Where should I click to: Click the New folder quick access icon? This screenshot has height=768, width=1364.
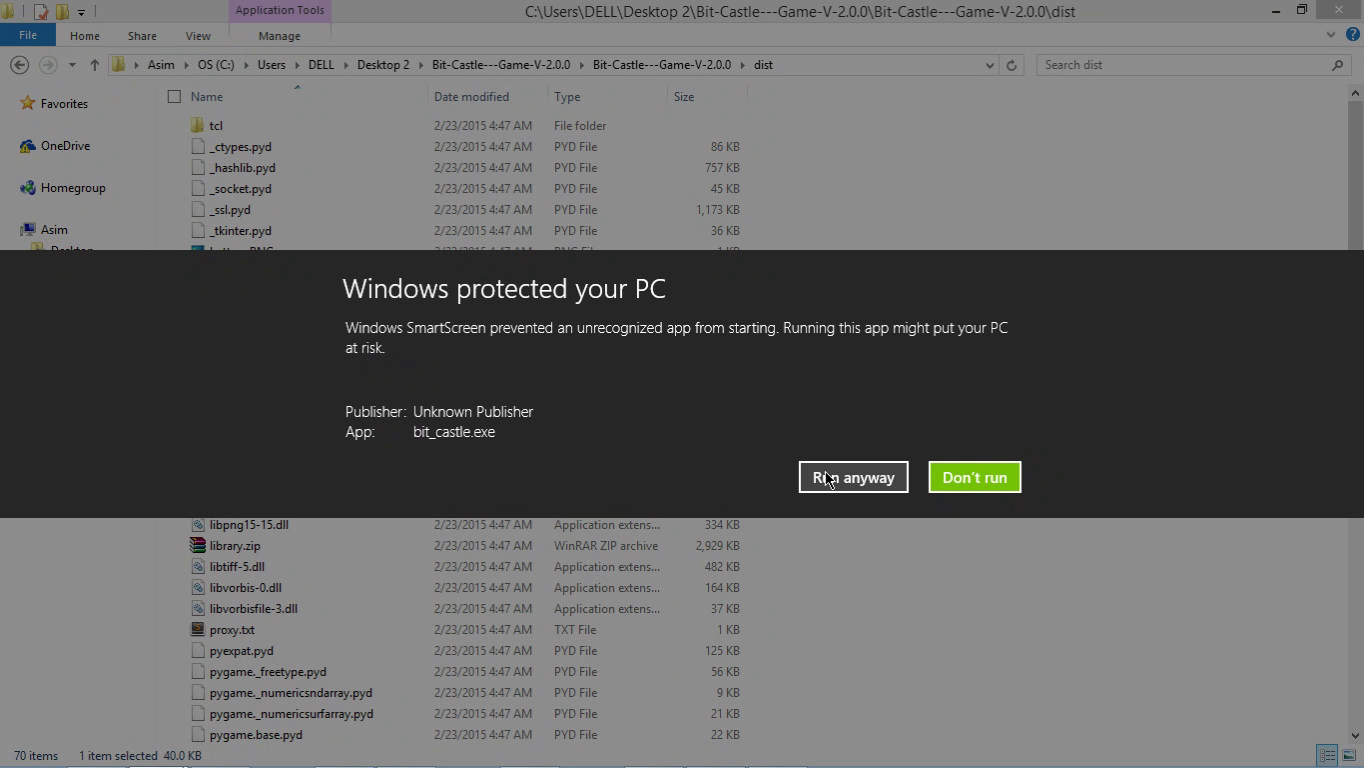(x=62, y=12)
